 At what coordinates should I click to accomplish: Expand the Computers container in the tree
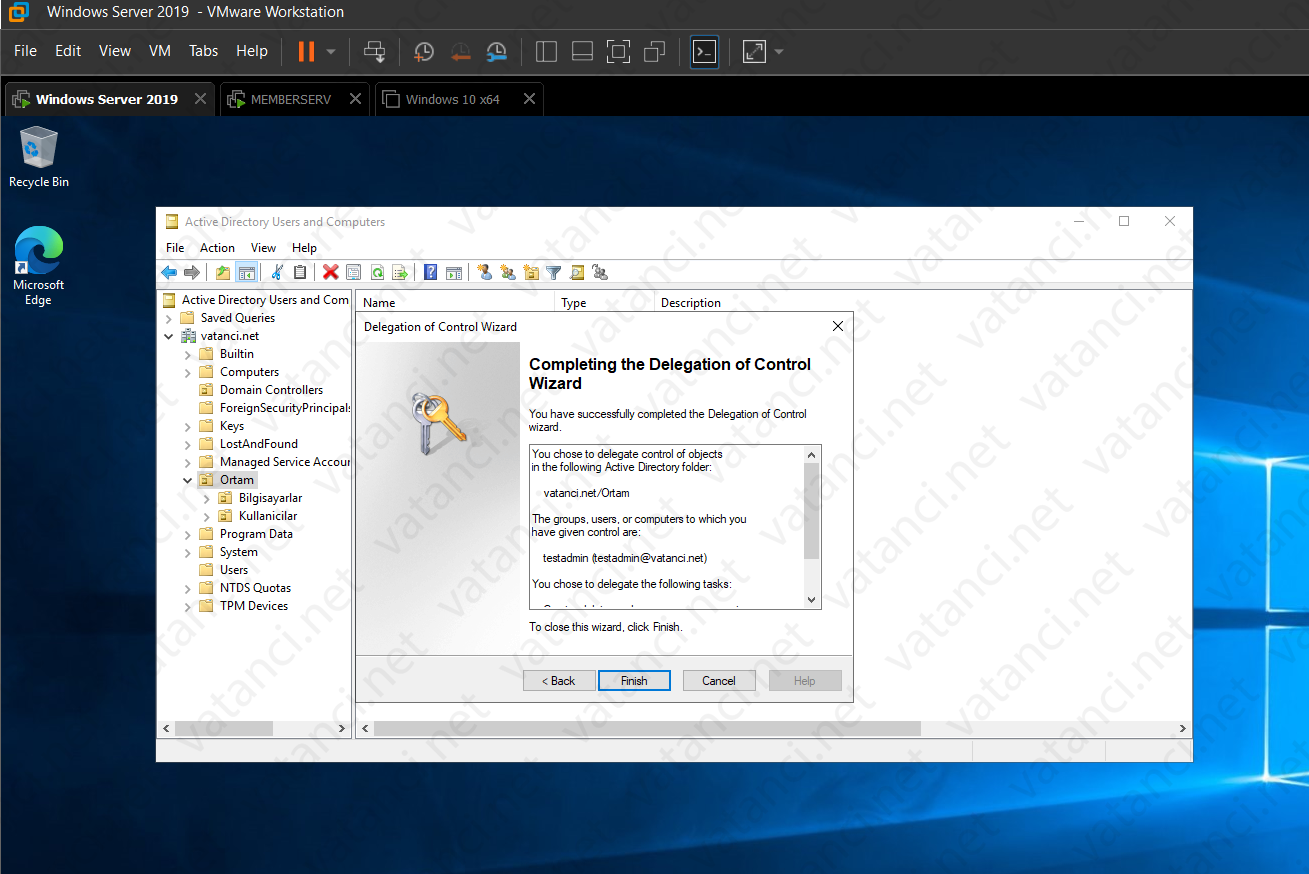pyautogui.click(x=189, y=371)
